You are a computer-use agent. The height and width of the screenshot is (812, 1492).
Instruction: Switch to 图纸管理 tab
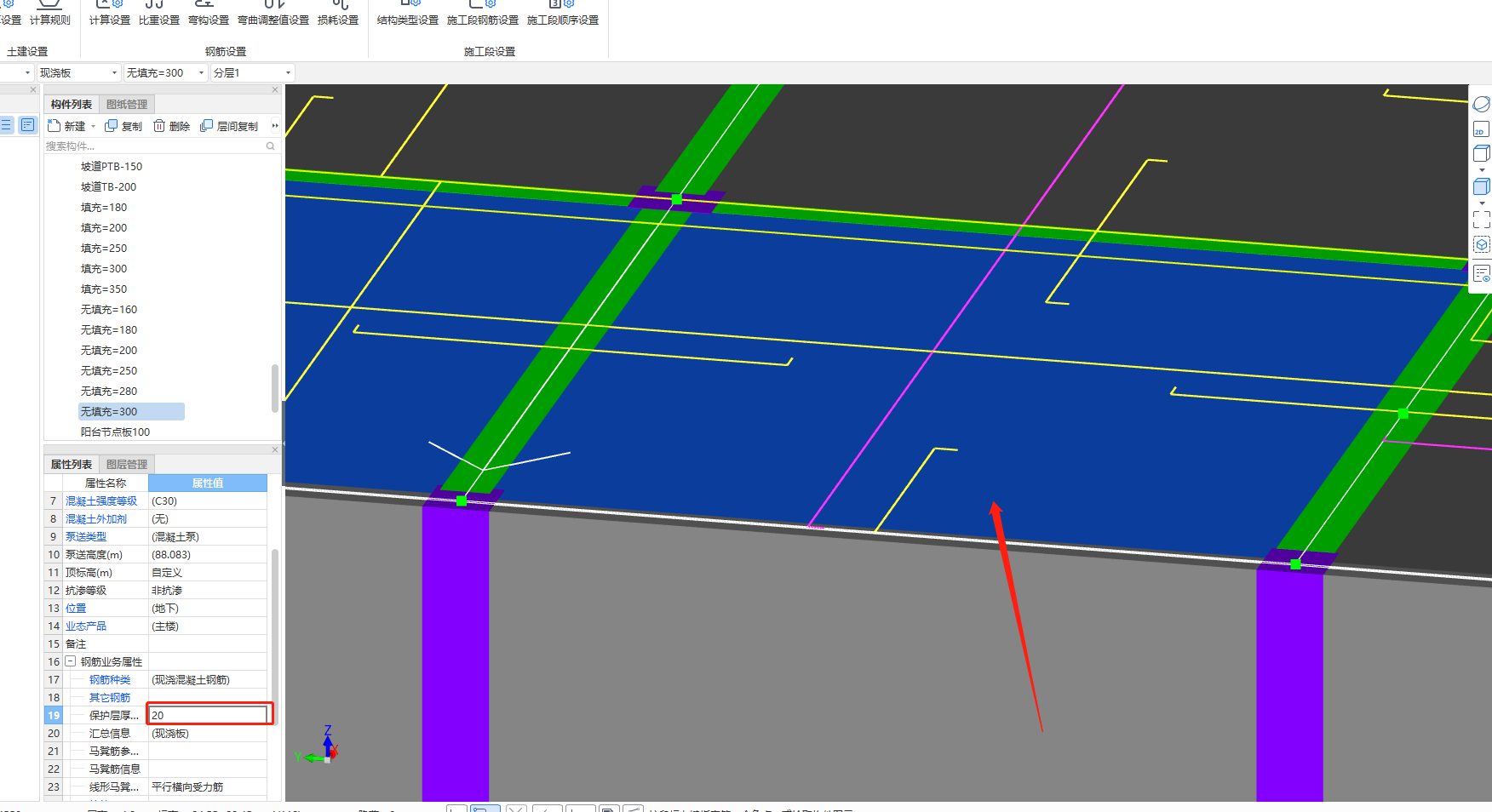coord(127,105)
